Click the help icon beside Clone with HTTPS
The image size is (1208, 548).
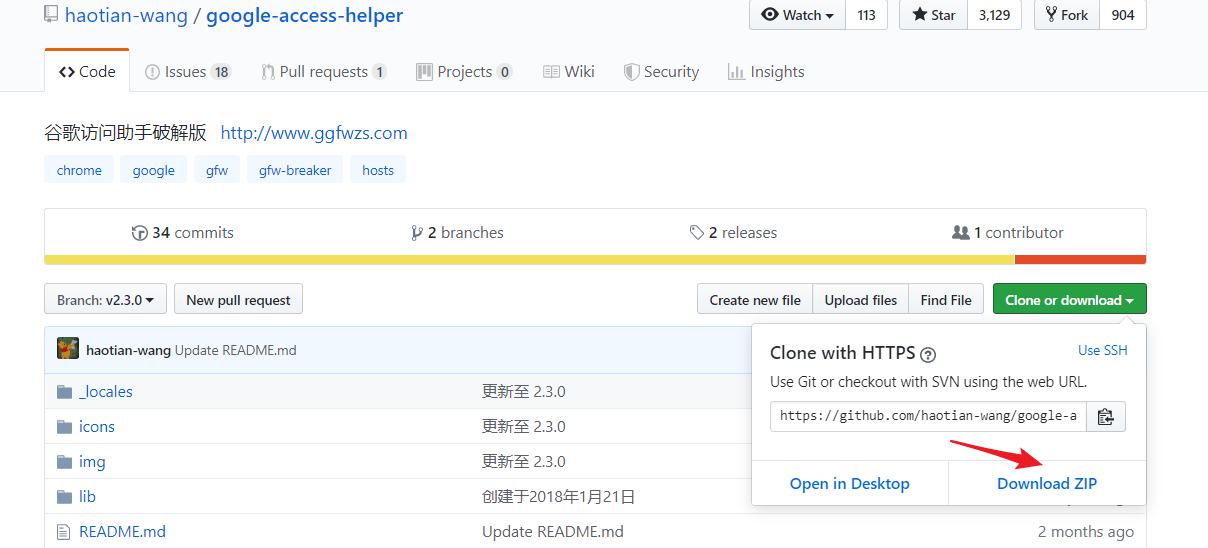[928, 354]
